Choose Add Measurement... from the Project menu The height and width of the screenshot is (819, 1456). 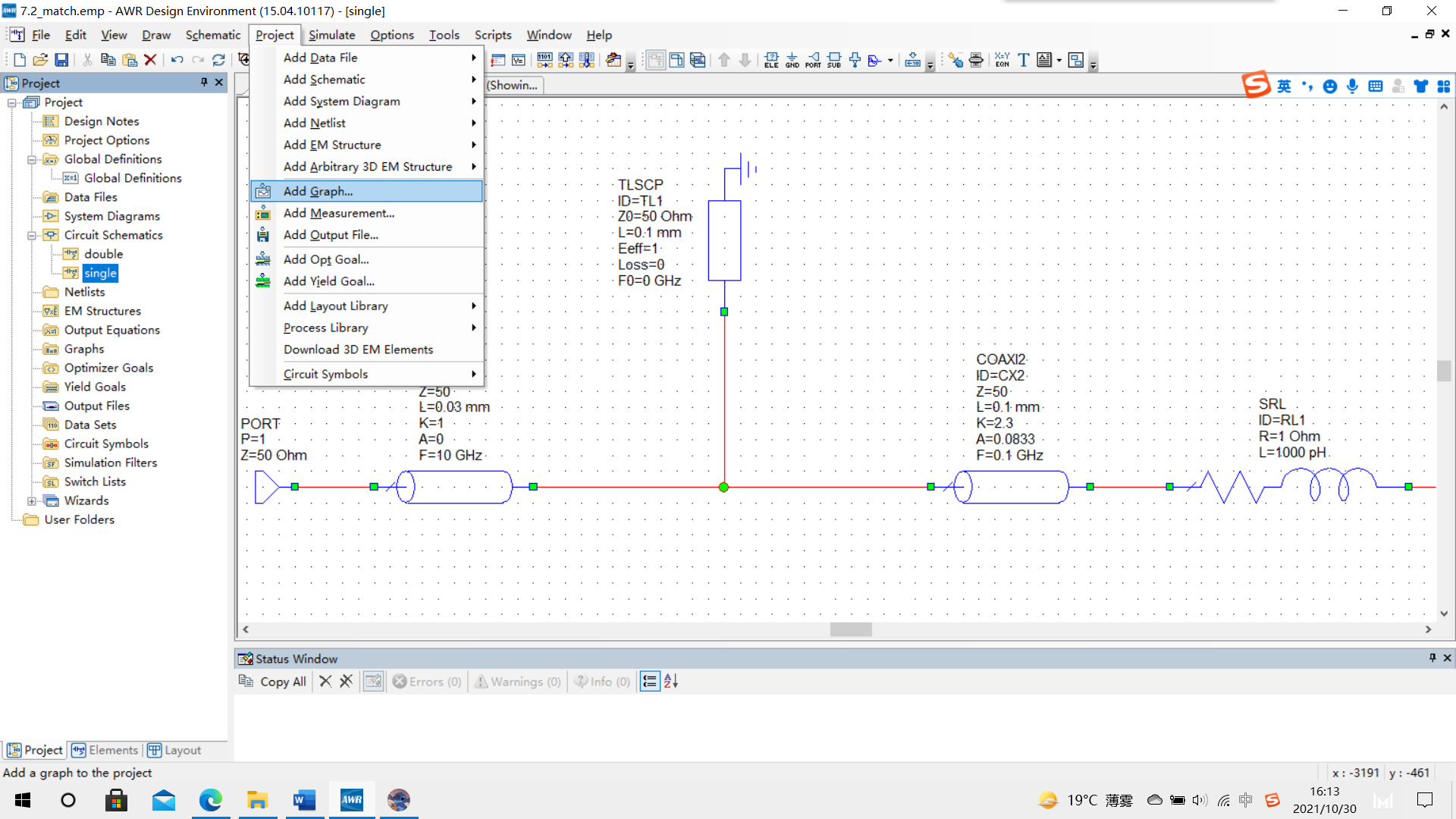click(x=339, y=213)
